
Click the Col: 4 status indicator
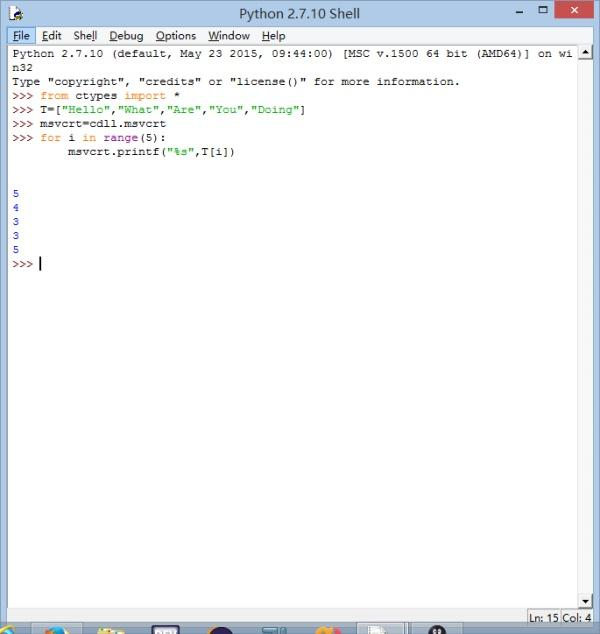coord(577,618)
